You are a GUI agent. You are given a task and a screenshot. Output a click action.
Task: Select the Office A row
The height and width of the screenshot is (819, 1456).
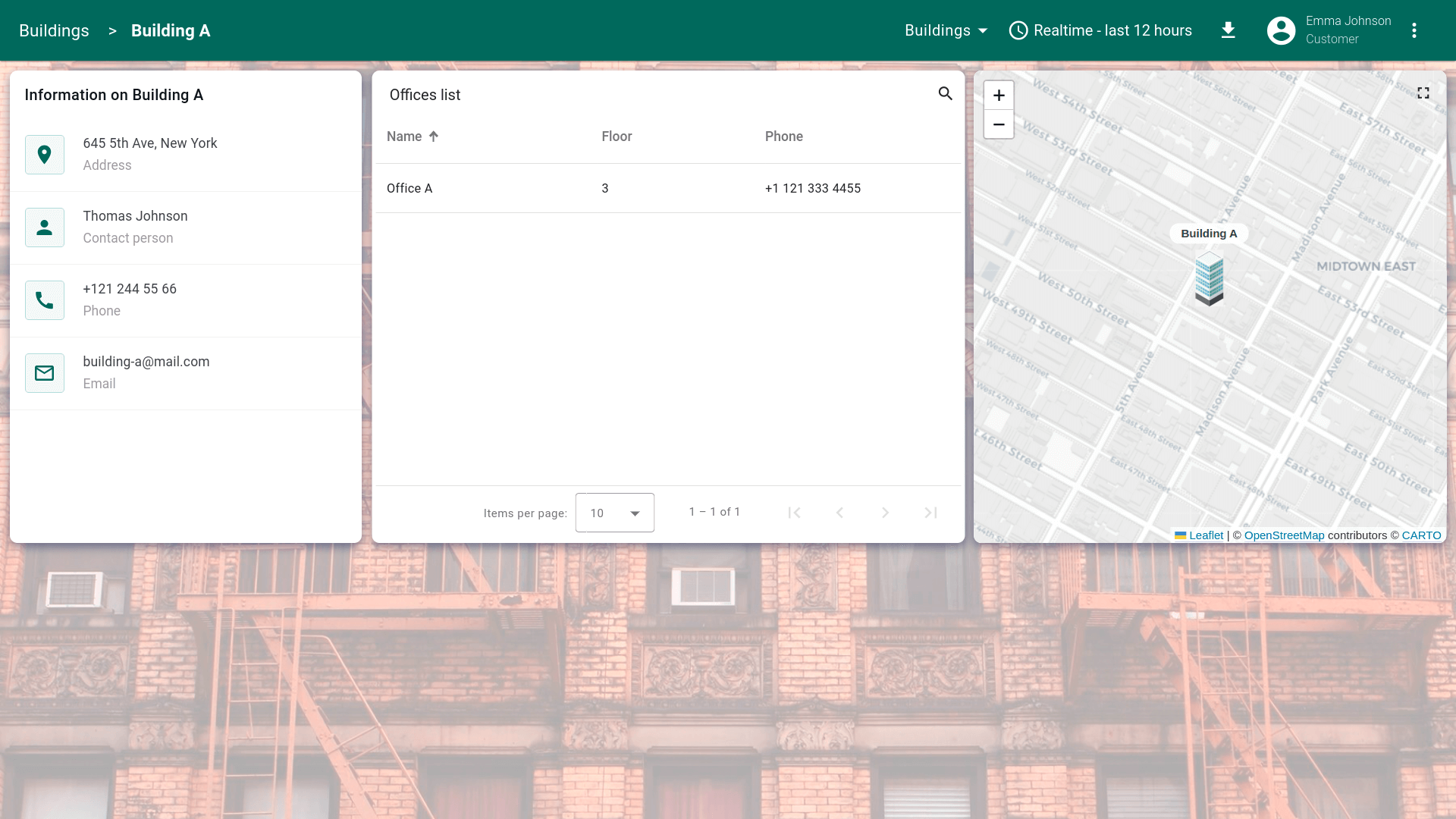(667, 188)
